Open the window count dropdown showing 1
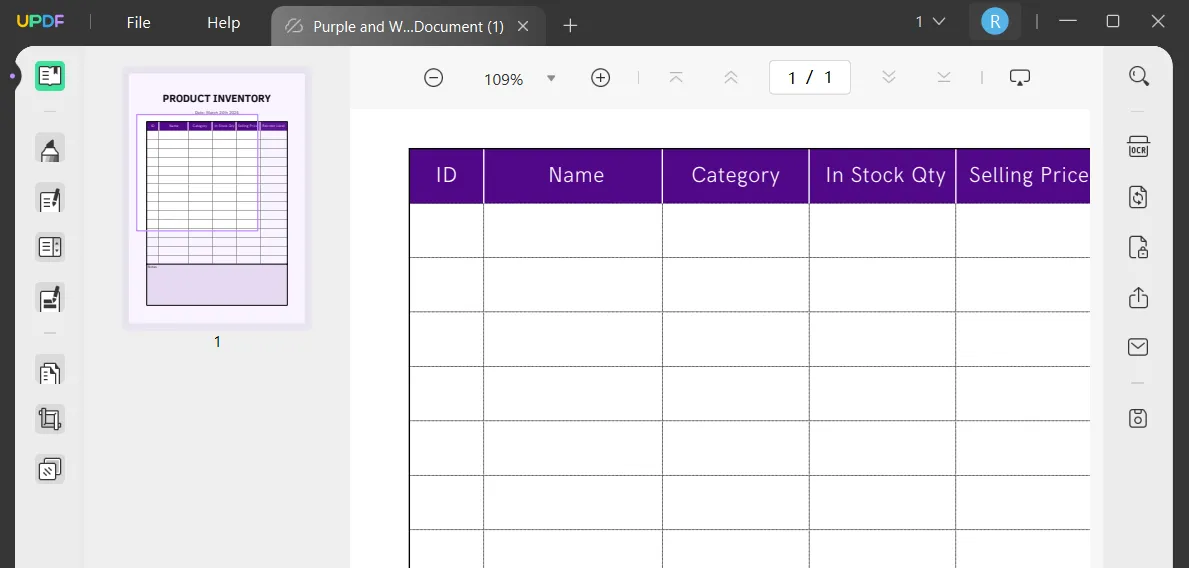The image size is (1189, 568). coord(930,22)
